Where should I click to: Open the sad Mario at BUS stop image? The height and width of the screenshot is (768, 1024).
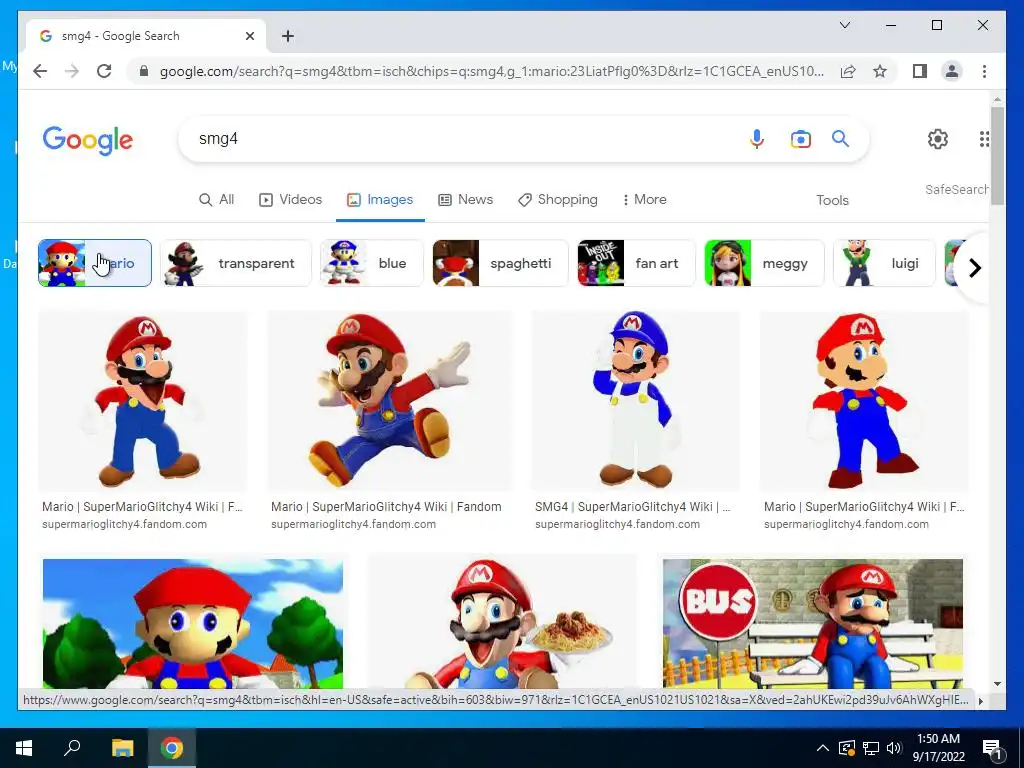point(812,623)
